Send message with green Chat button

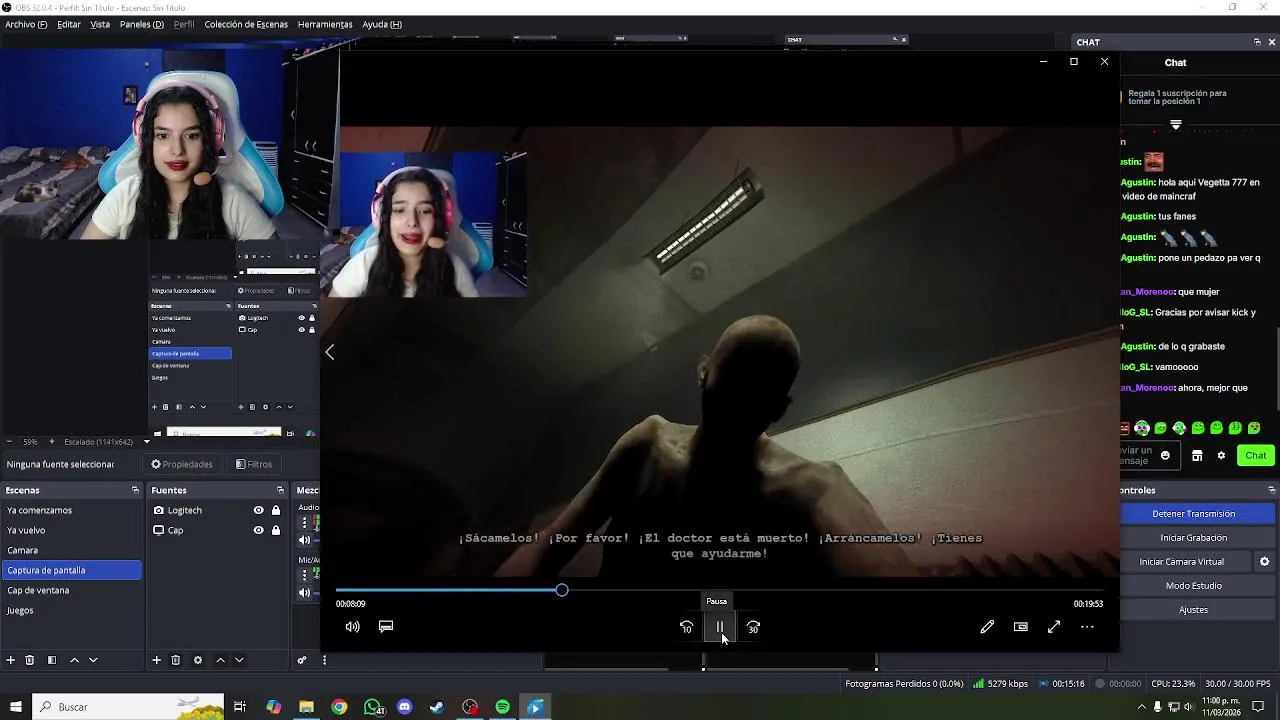1256,456
